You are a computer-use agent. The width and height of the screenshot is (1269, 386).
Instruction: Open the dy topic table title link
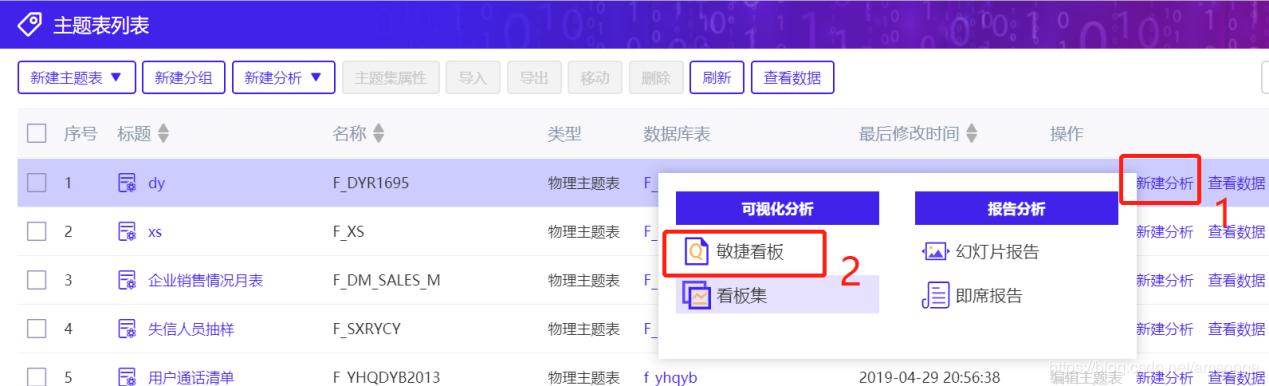click(x=157, y=184)
